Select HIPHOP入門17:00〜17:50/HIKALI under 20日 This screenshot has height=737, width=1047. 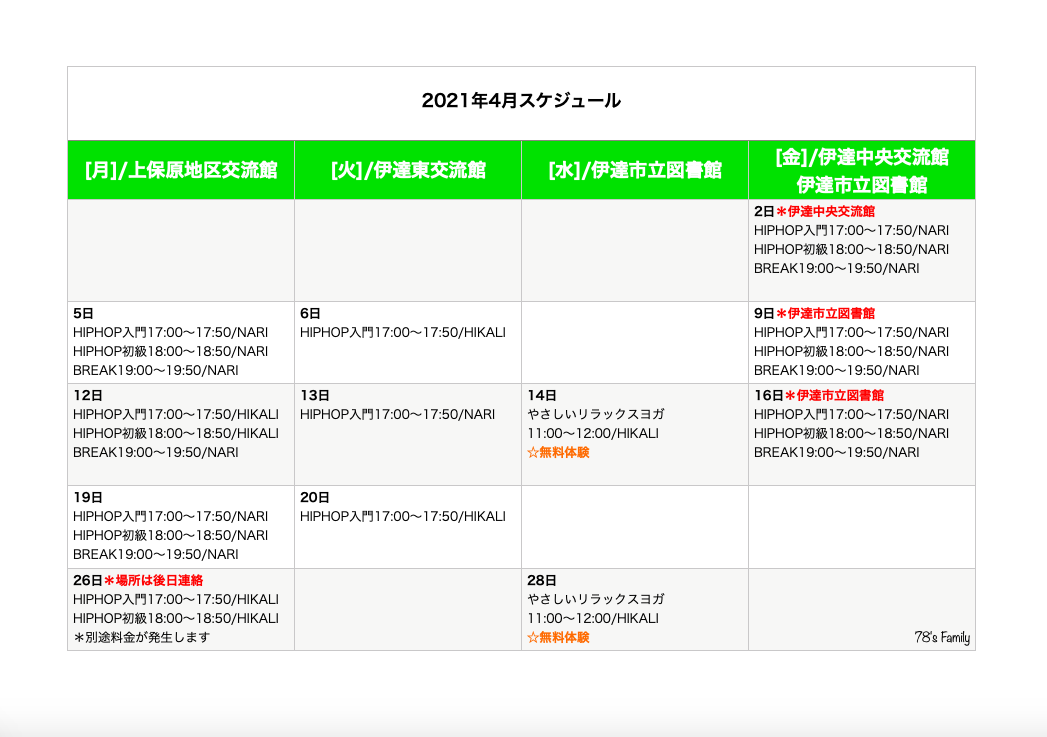403,517
